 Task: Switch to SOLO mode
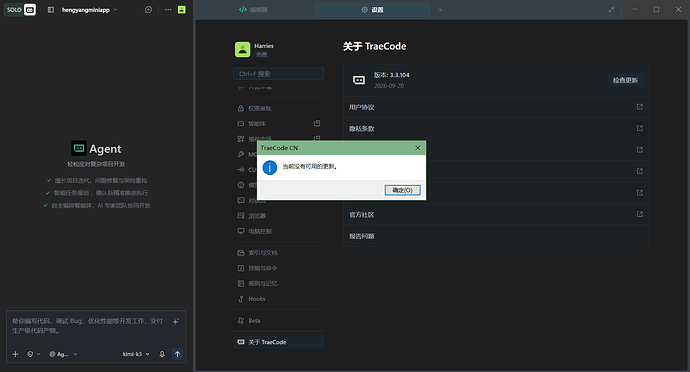tap(14, 10)
